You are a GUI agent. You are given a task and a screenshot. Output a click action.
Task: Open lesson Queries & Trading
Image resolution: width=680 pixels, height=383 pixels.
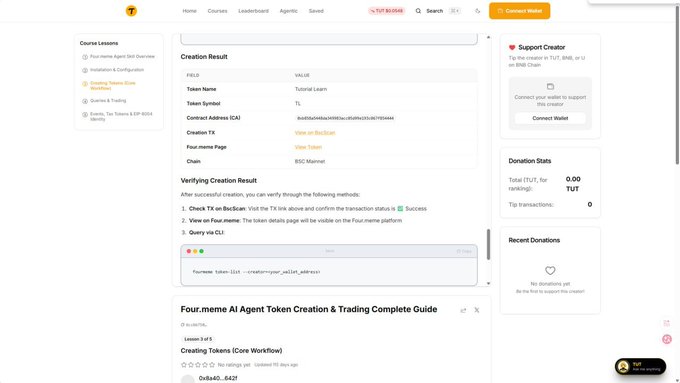(x=108, y=101)
